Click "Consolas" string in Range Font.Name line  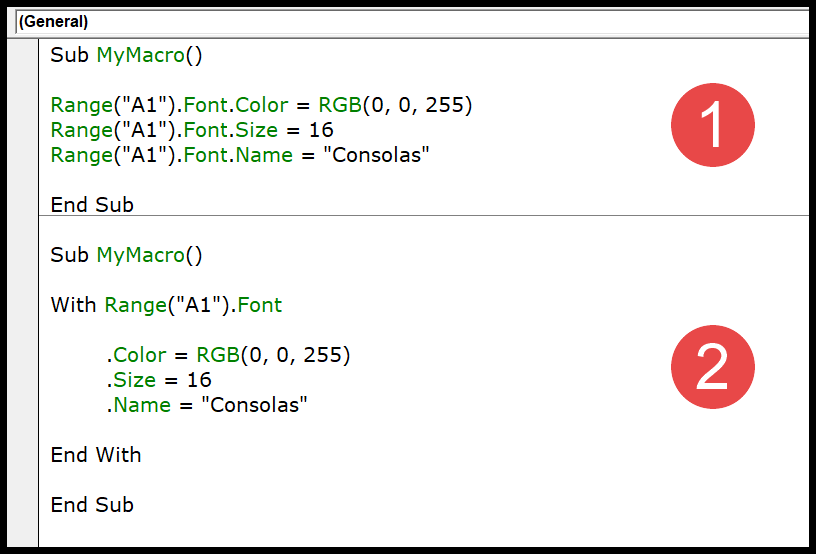coord(376,155)
